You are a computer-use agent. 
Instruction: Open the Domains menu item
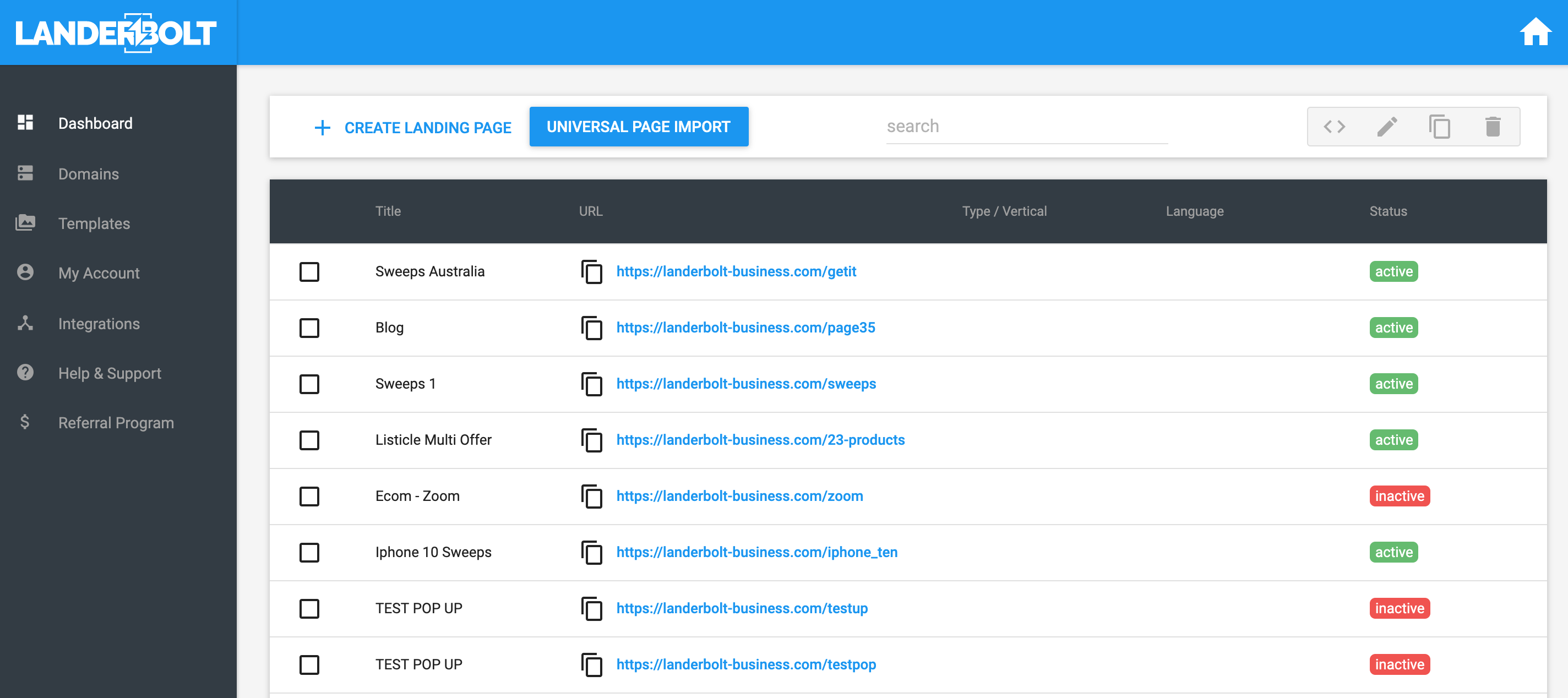(88, 174)
